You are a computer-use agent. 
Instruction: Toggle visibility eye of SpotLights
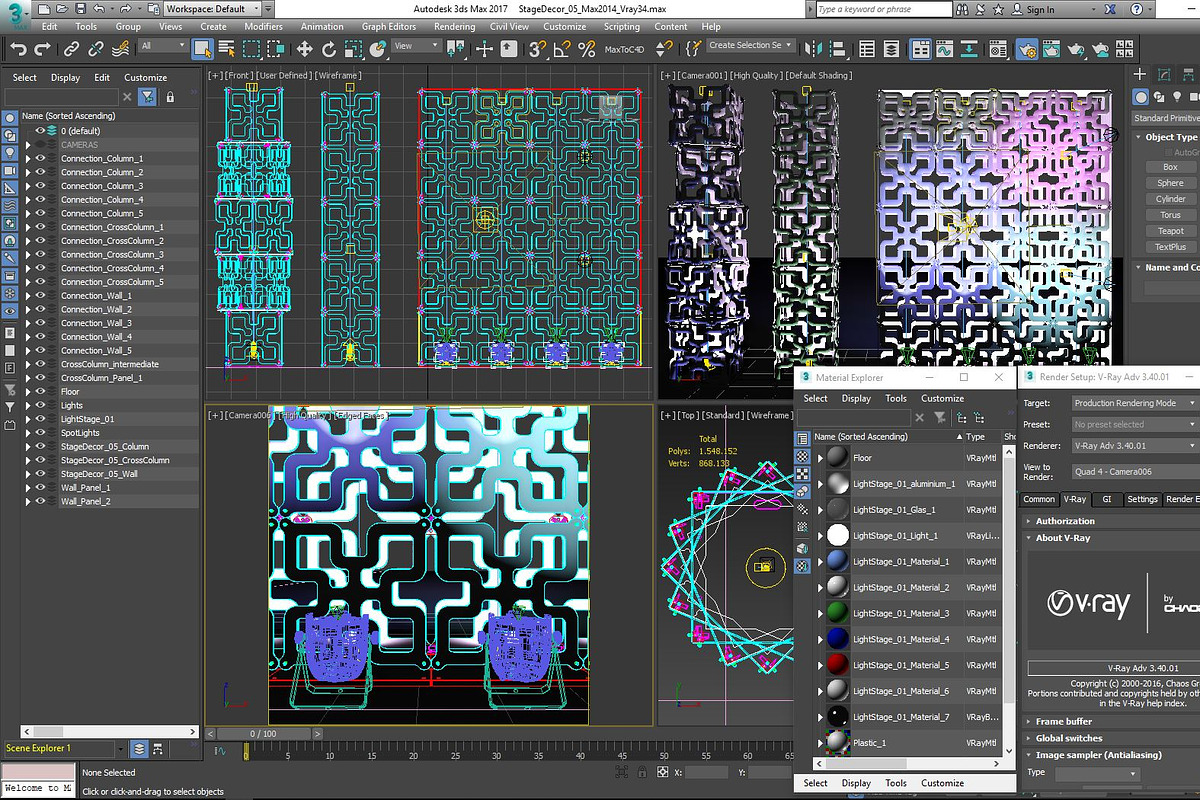41,433
